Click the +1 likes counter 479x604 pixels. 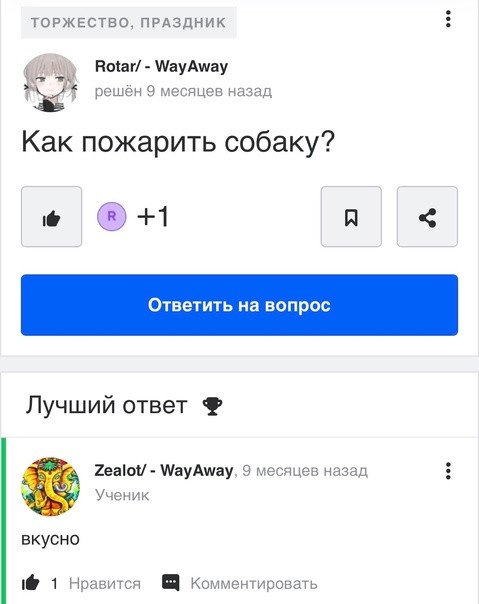coord(153,216)
